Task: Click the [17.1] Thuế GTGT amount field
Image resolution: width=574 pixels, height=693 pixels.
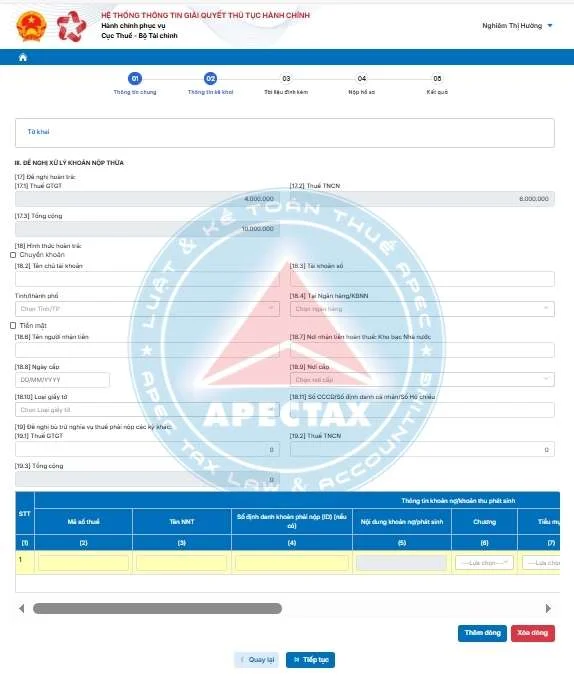Action: (147, 199)
